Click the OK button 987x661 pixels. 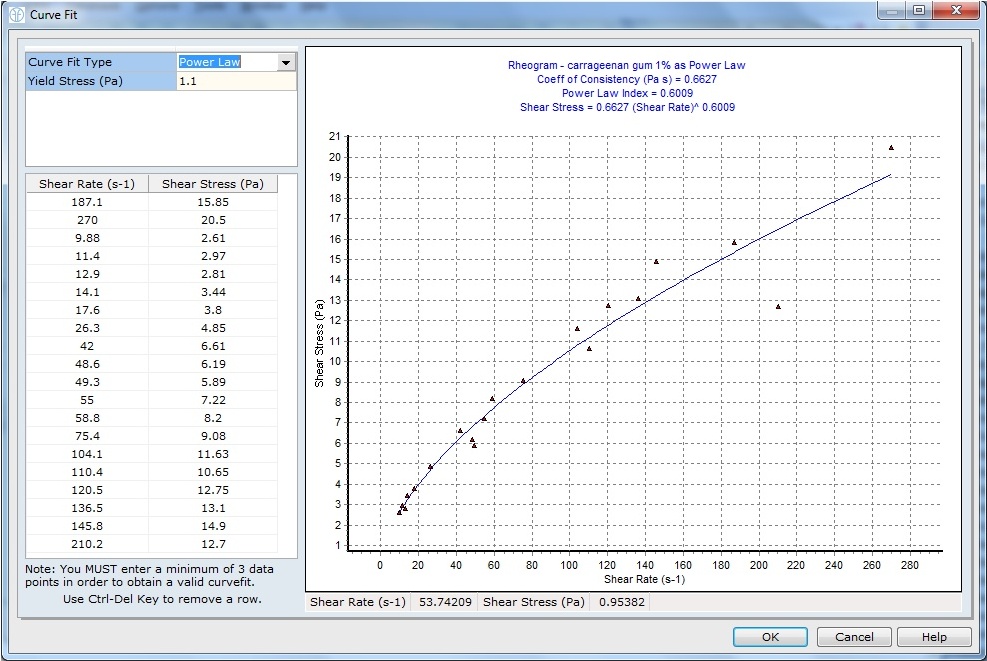[x=769, y=637]
